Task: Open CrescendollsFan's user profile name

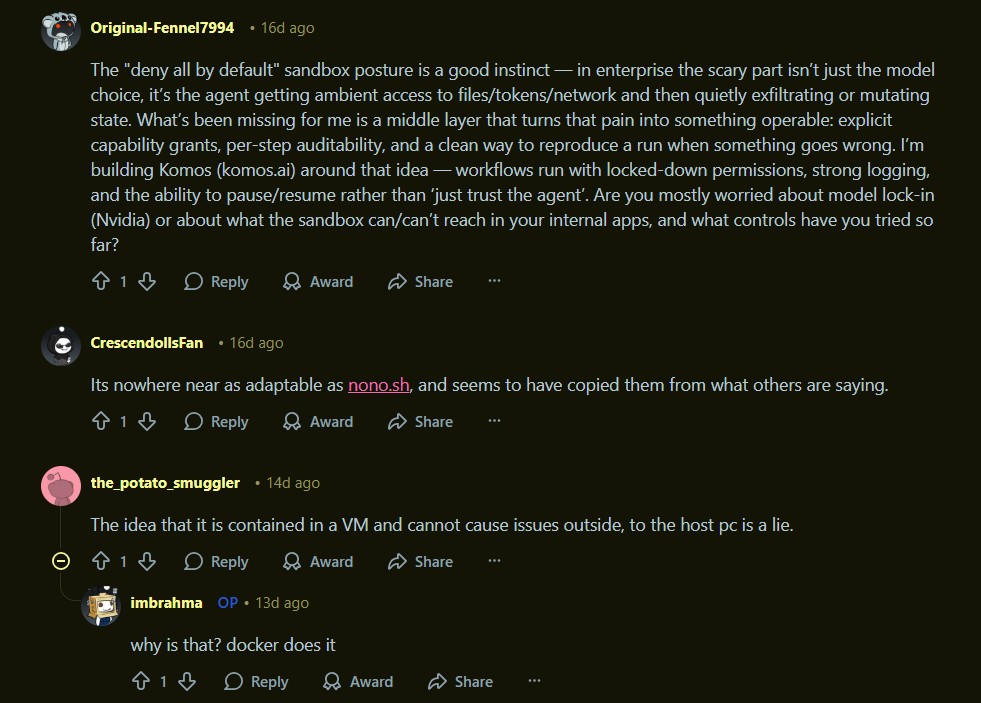Action: pos(146,343)
